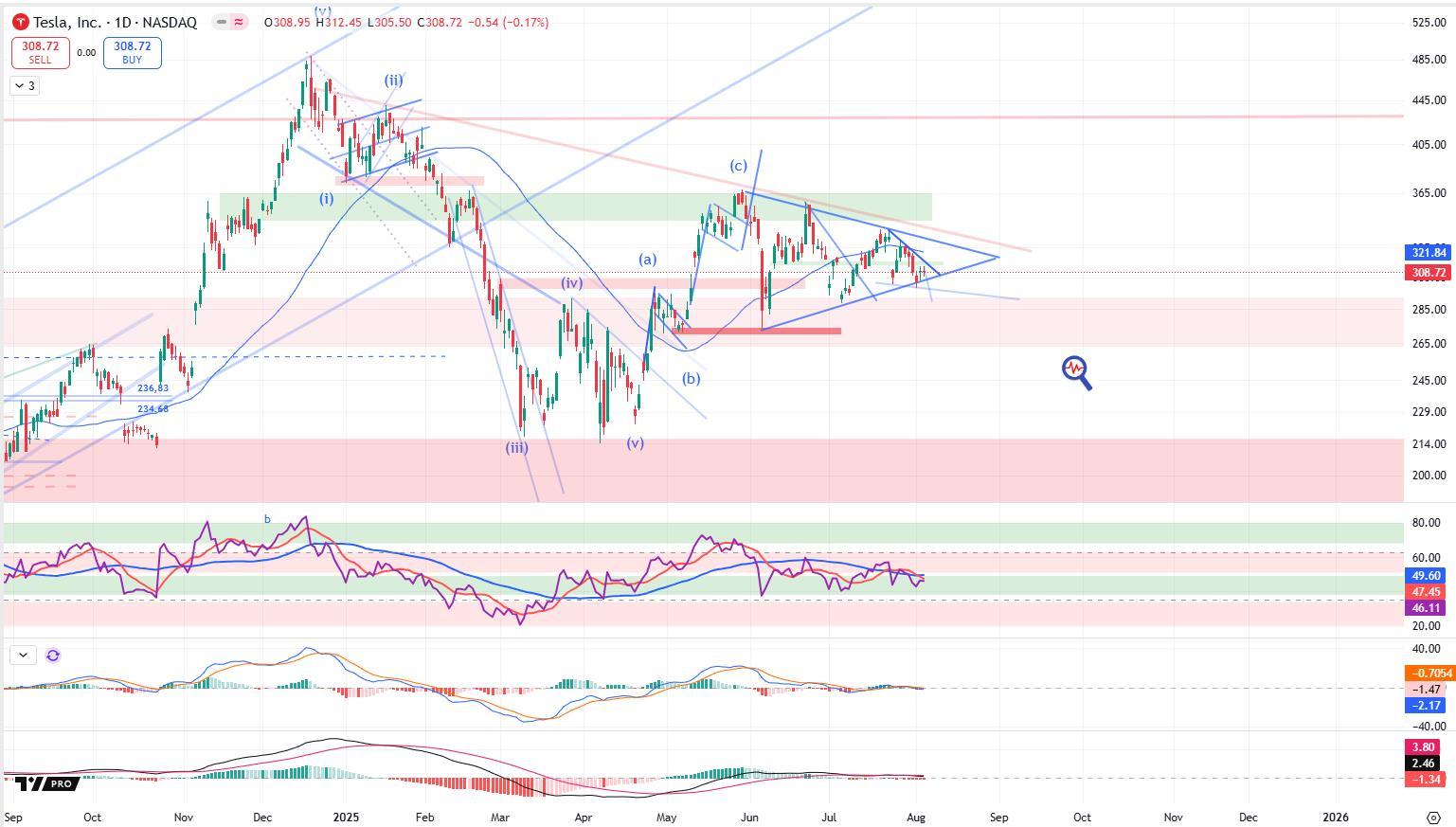Toggle the gray dash indicator pill
This screenshot has width=1456, height=827.
221,22
